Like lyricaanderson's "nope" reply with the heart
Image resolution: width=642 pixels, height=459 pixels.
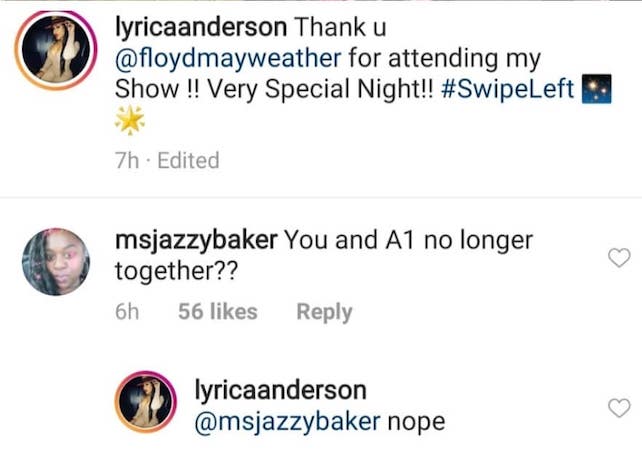pos(619,407)
